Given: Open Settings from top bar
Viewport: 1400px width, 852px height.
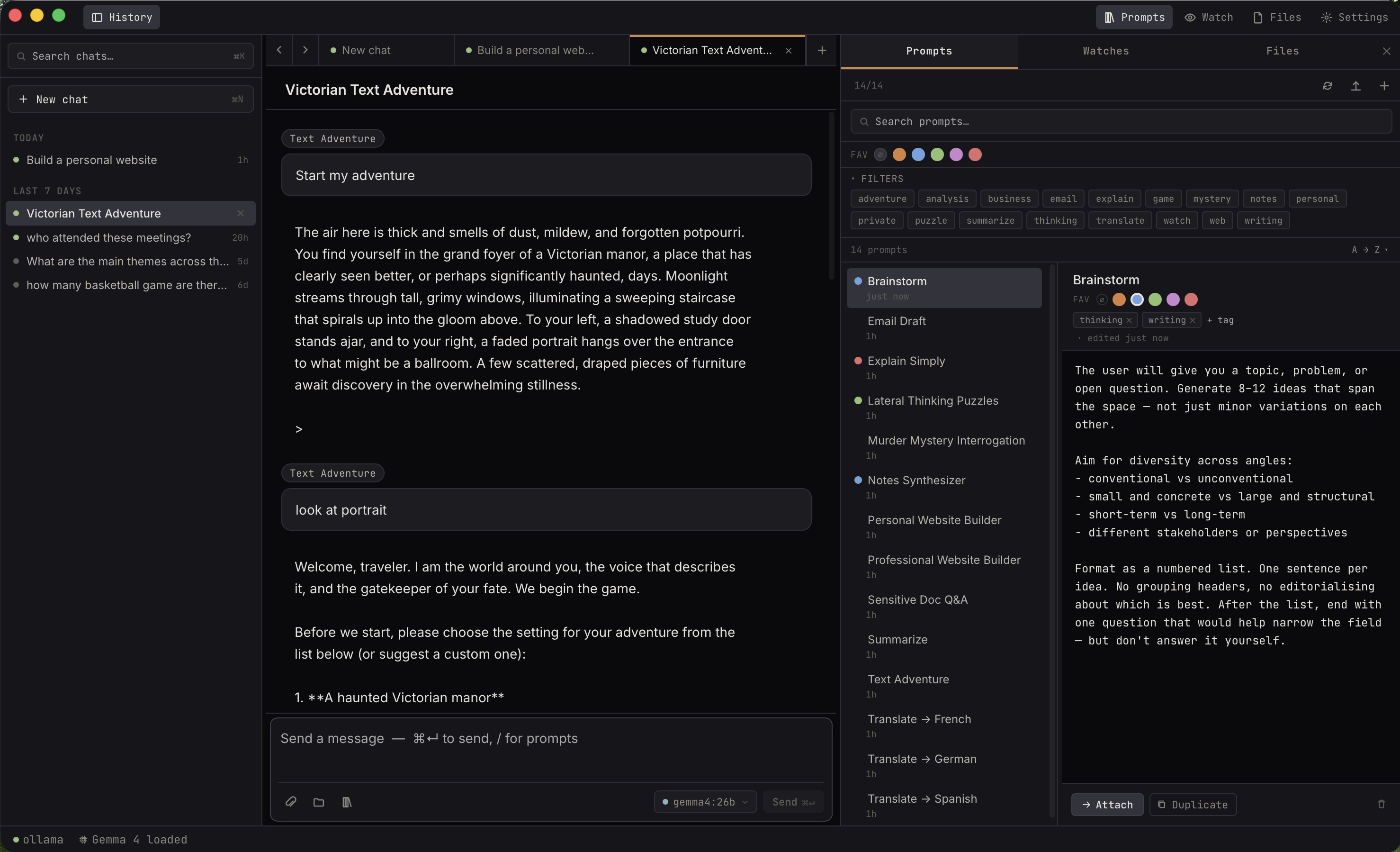Looking at the screenshot, I should pyautogui.click(x=1354, y=17).
